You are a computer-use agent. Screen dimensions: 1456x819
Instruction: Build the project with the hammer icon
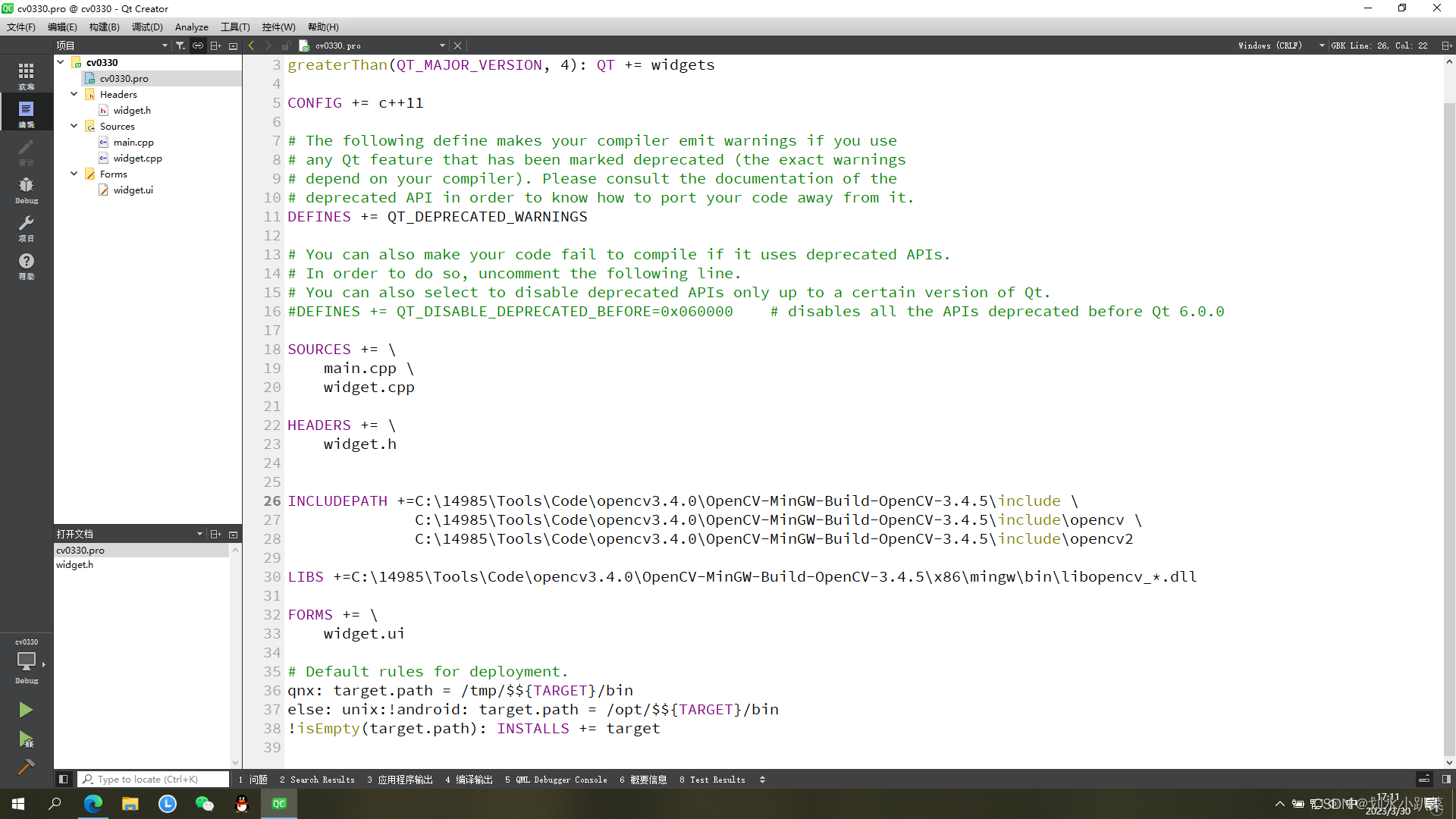pyautogui.click(x=26, y=767)
